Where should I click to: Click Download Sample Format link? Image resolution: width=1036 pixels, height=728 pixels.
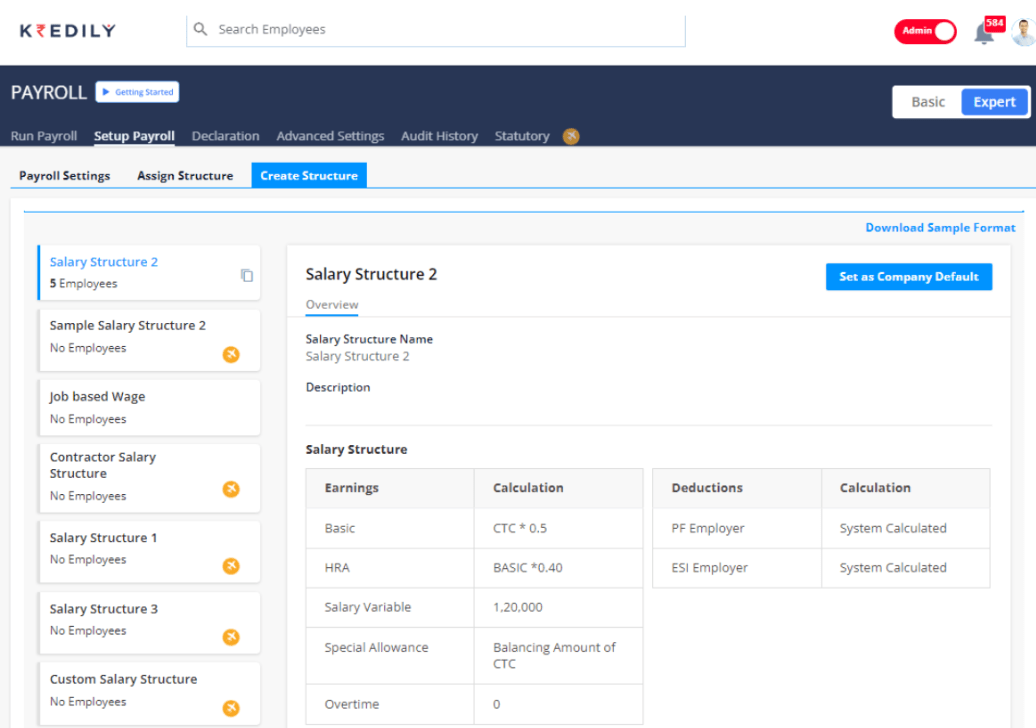click(940, 228)
